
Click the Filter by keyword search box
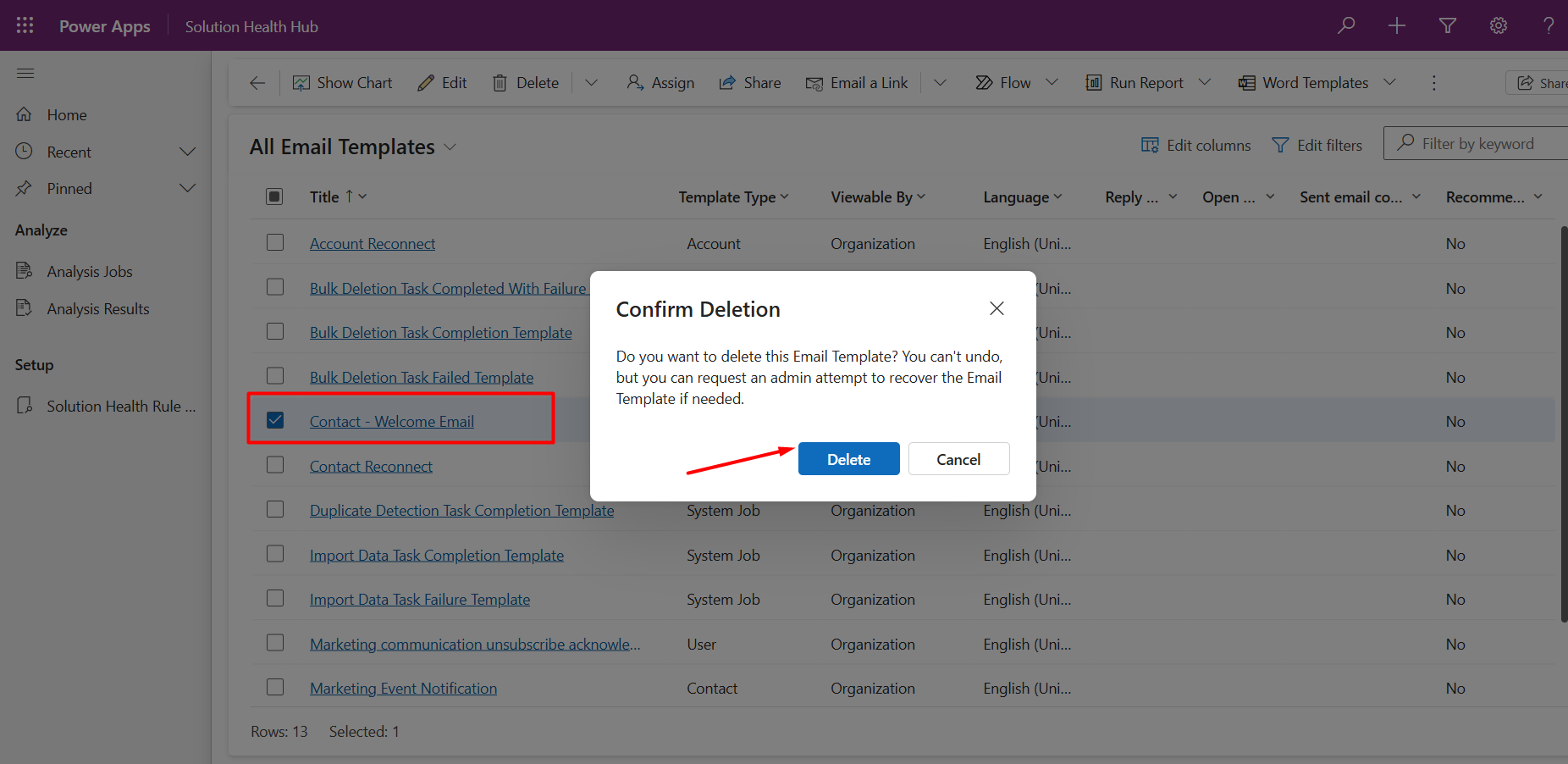[x=1477, y=144]
